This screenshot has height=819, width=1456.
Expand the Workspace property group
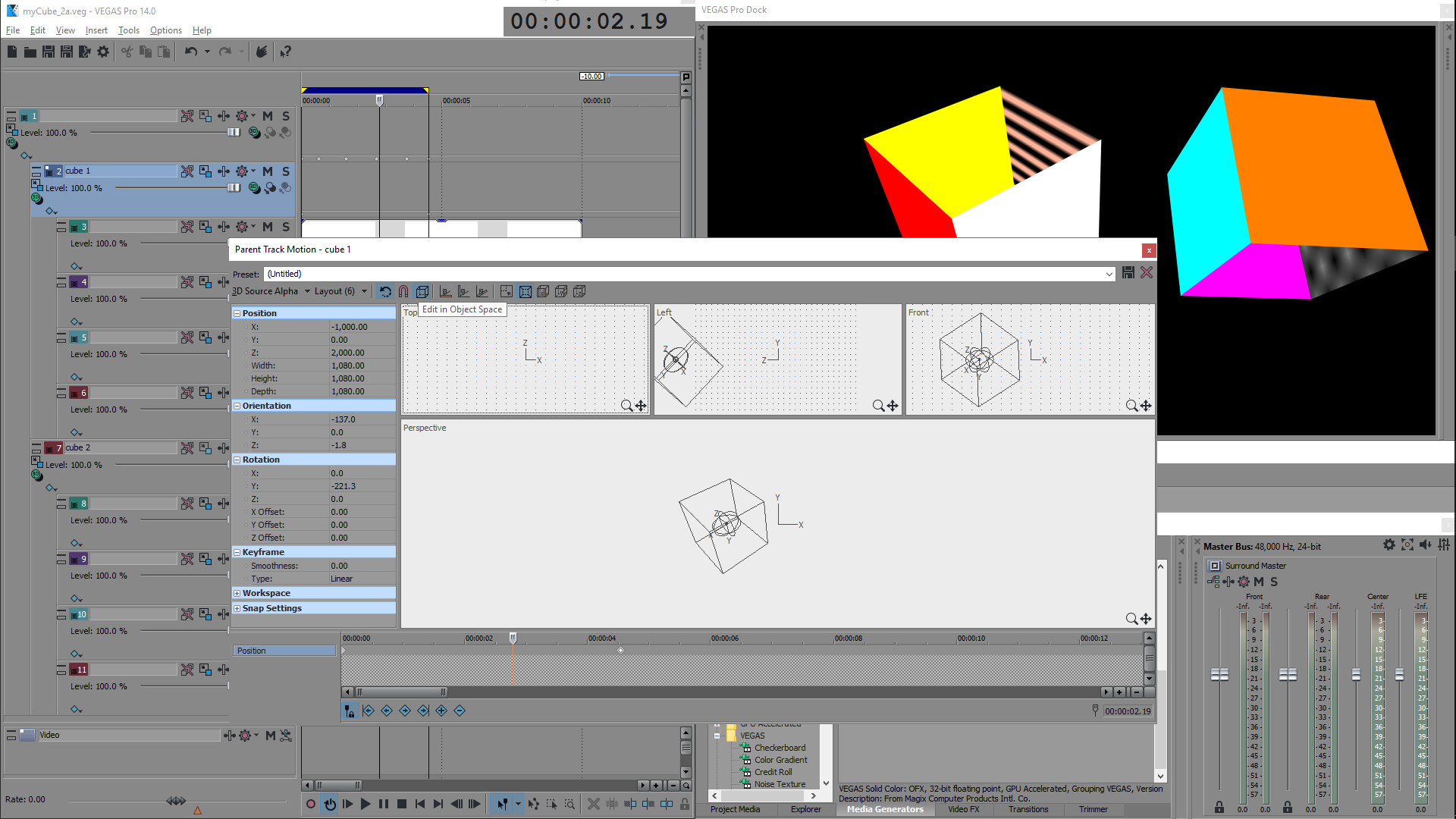pos(237,593)
